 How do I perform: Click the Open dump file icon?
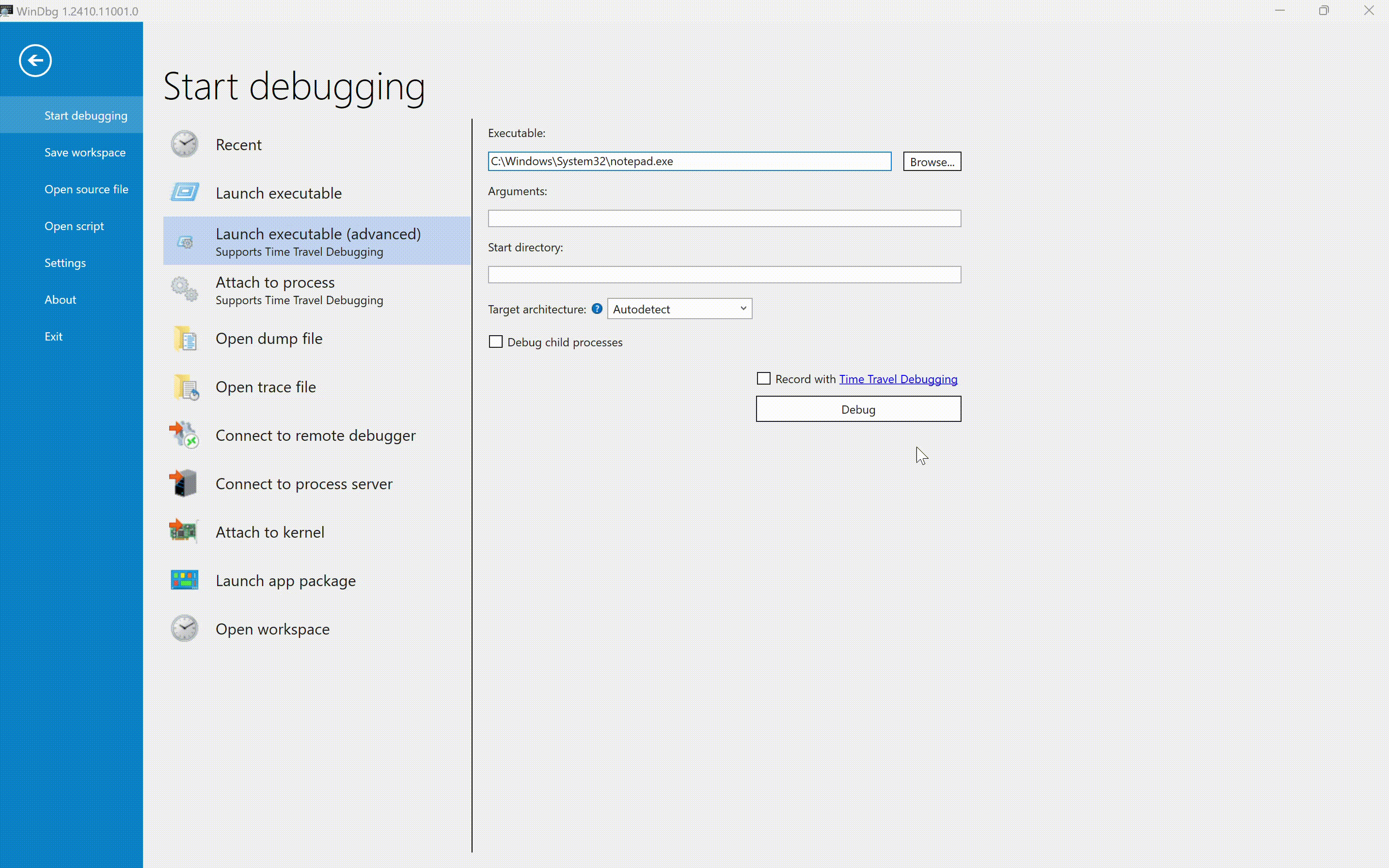[184, 339]
